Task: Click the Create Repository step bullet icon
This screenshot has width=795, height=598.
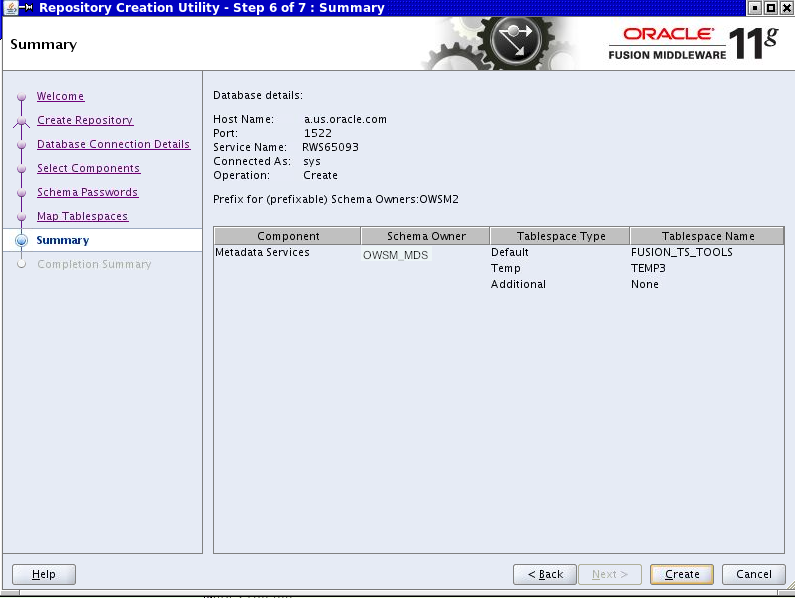Action: coord(21,121)
